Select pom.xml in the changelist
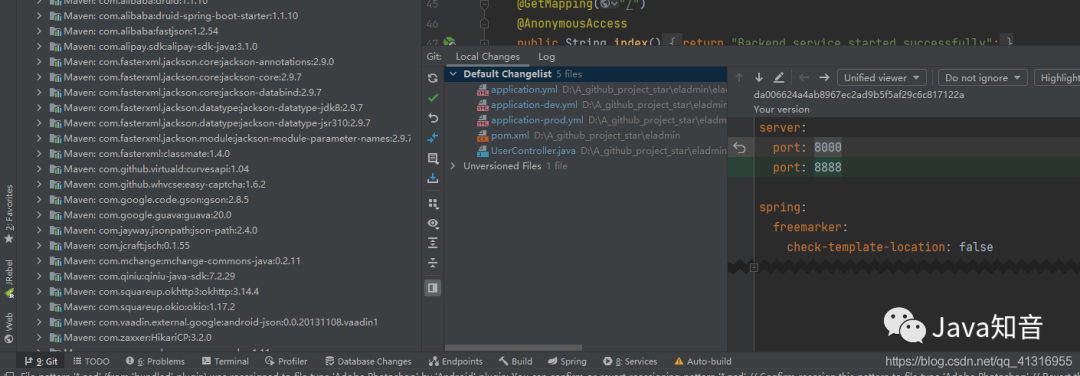This screenshot has height=376, width=1080. pyautogui.click(x=510, y=136)
